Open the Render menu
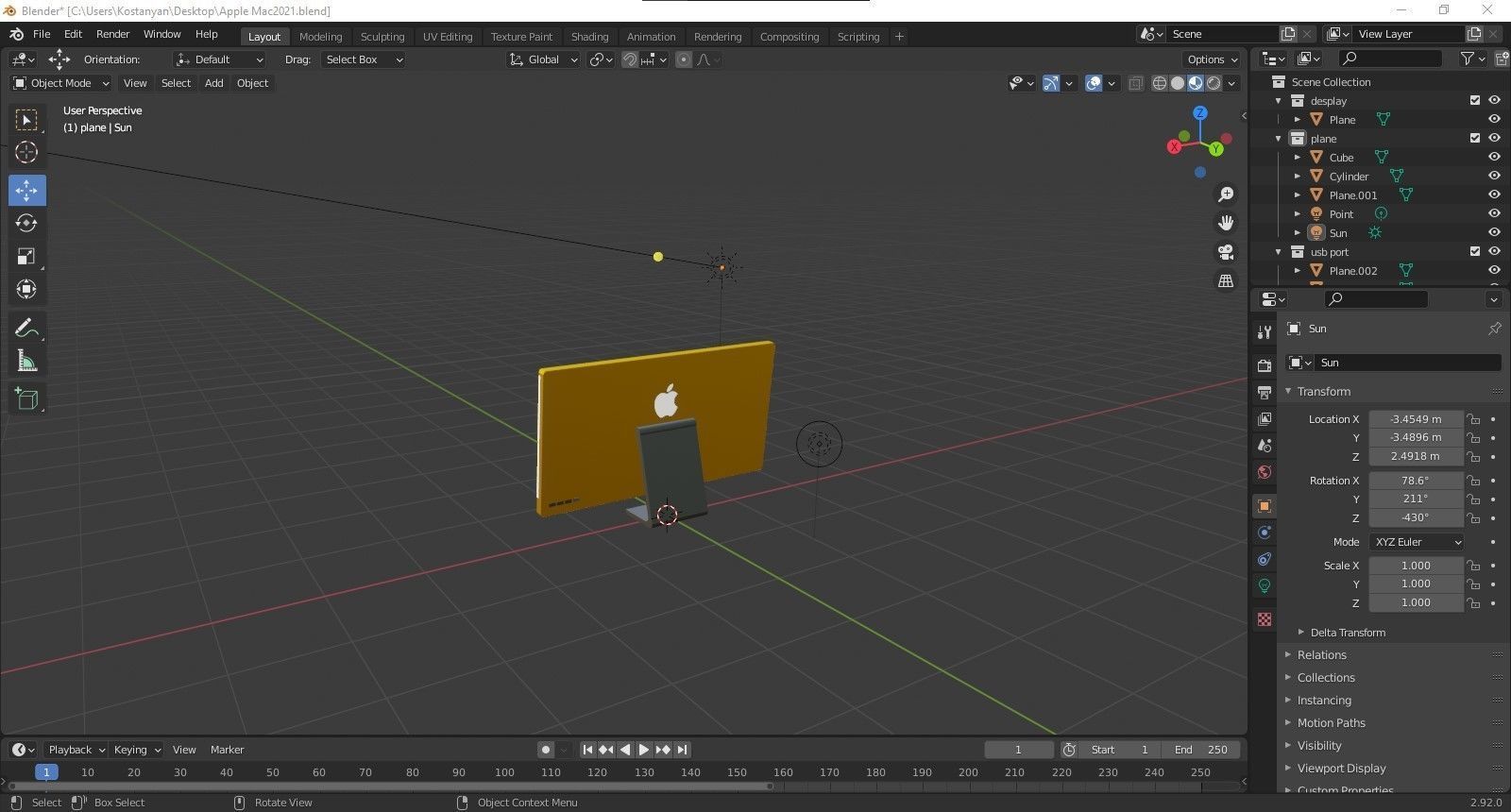Viewport: 1511px width, 812px height. click(x=112, y=34)
